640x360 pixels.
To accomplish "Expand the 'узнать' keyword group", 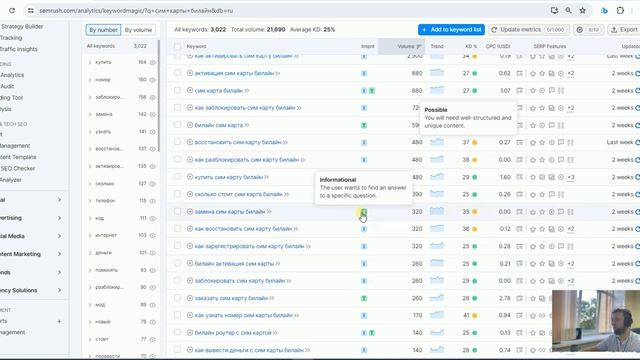I will (90, 132).
